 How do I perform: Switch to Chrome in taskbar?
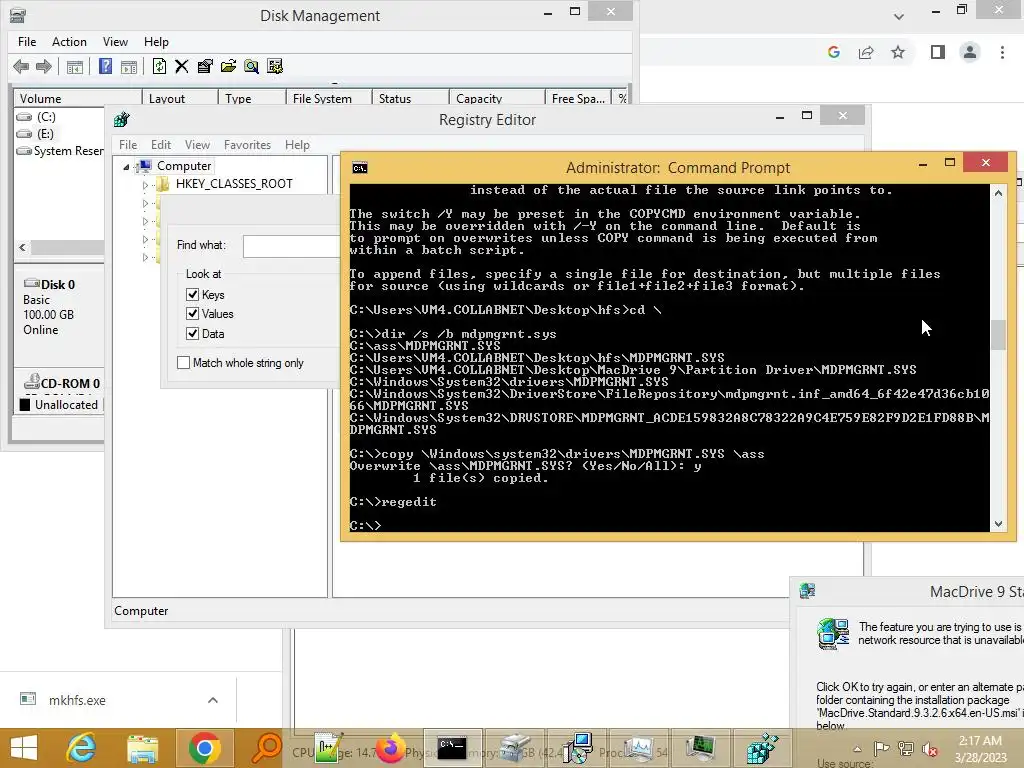(x=204, y=748)
